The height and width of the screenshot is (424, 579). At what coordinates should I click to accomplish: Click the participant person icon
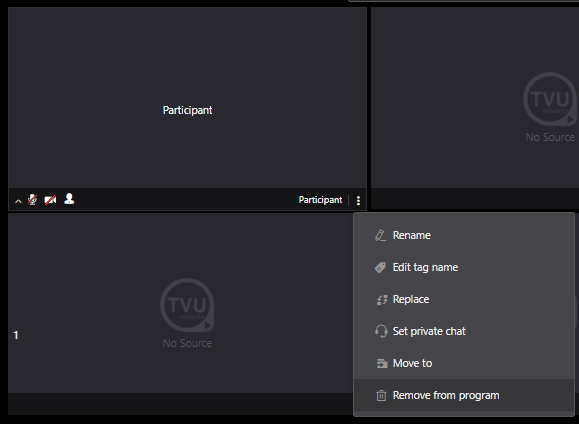click(69, 199)
